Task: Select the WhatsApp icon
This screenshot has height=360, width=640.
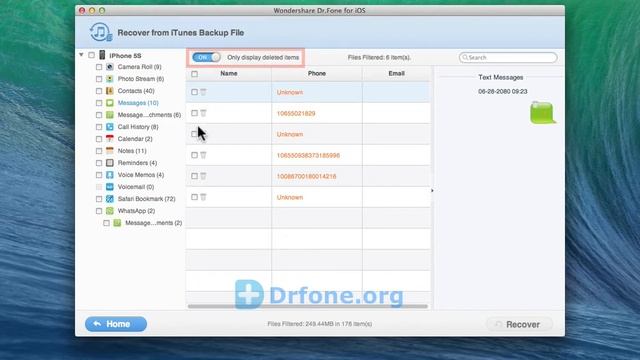Action: click(x=110, y=211)
